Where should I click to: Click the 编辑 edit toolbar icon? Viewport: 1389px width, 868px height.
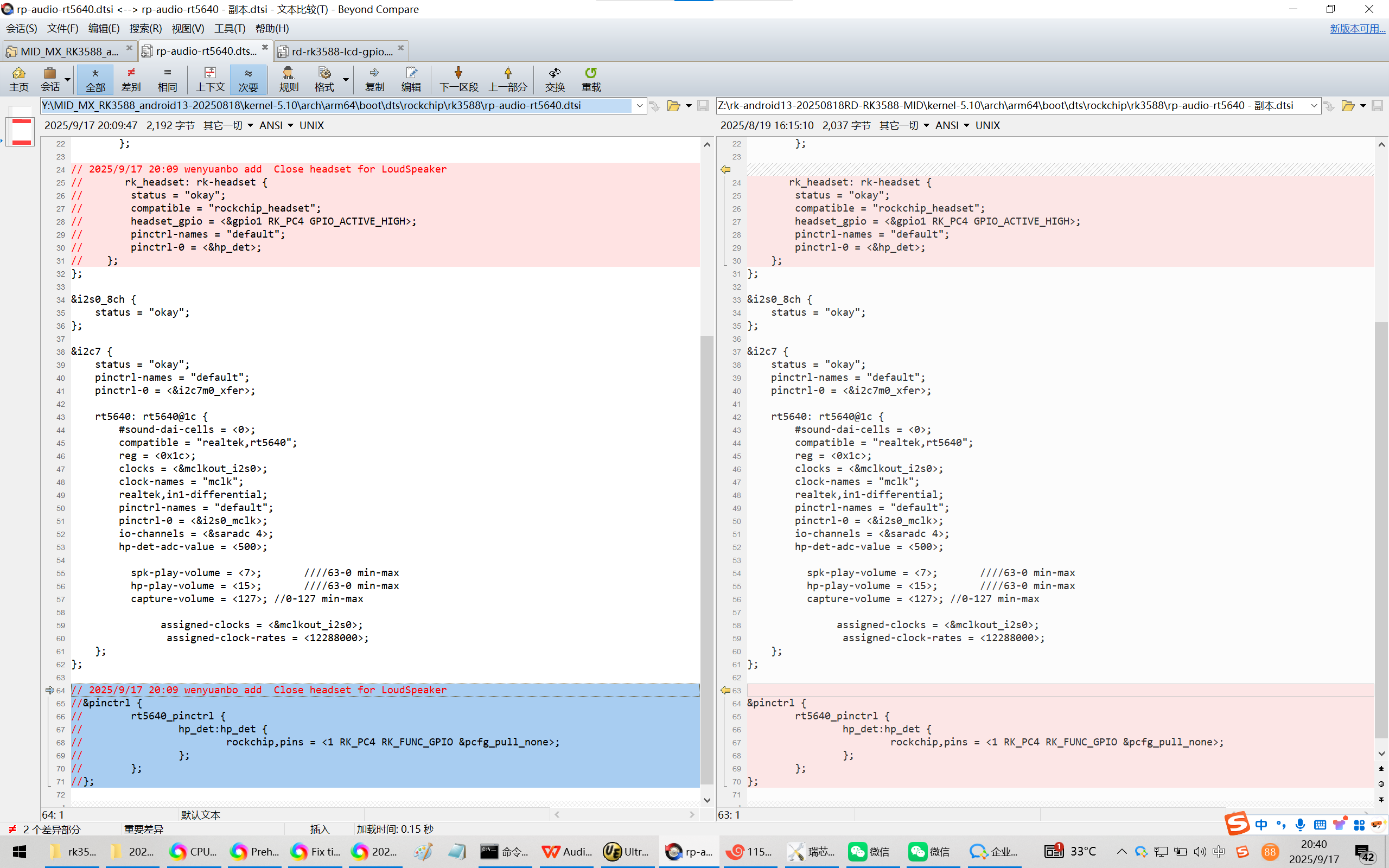coord(411,79)
